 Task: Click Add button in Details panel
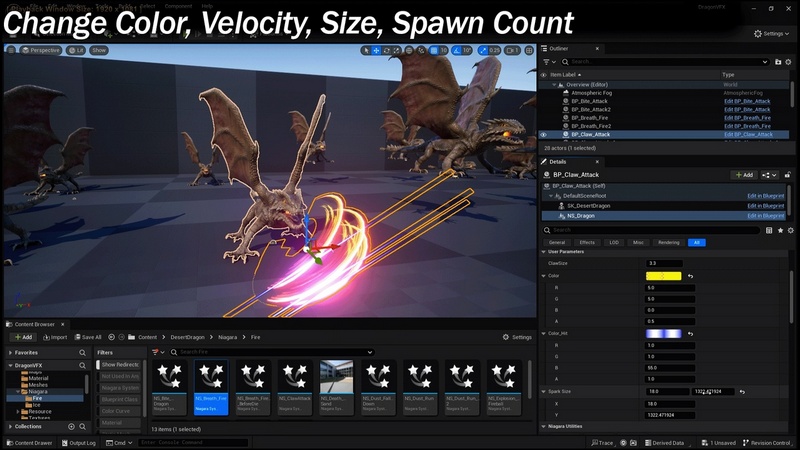(x=743, y=175)
